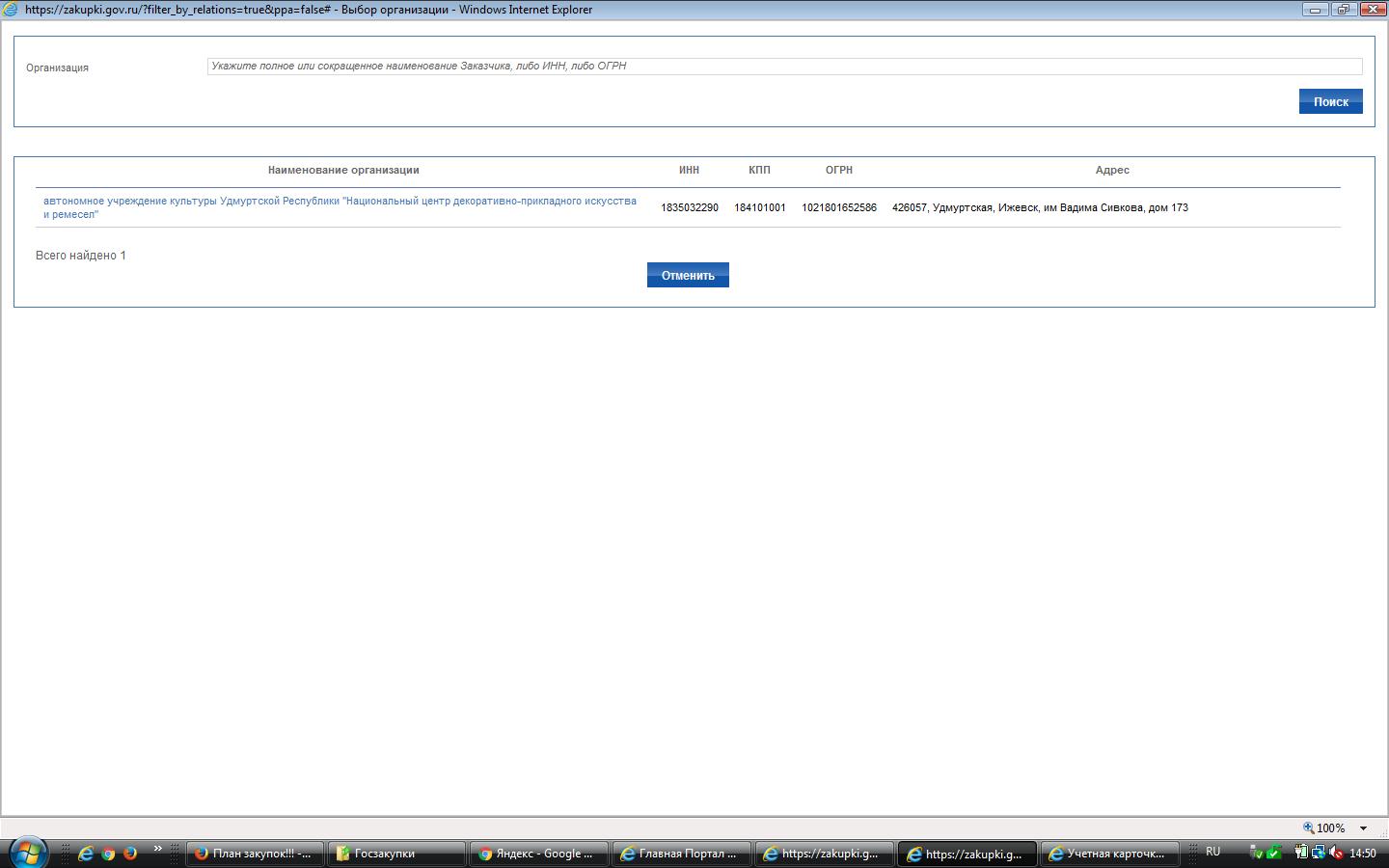Image resolution: width=1389 pixels, height=868 pixels.
Task: Switch to 'Главная Портал' Internet Explorer window
Action: (679, 854)
